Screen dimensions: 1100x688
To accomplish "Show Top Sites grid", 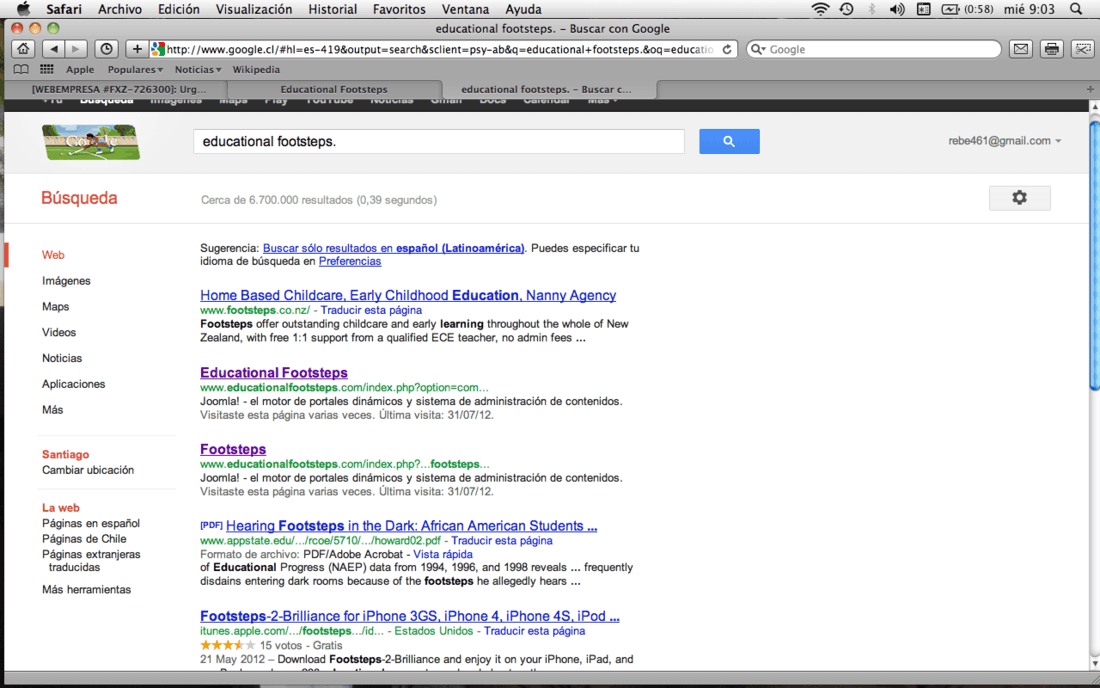I will tap(47, 69).
